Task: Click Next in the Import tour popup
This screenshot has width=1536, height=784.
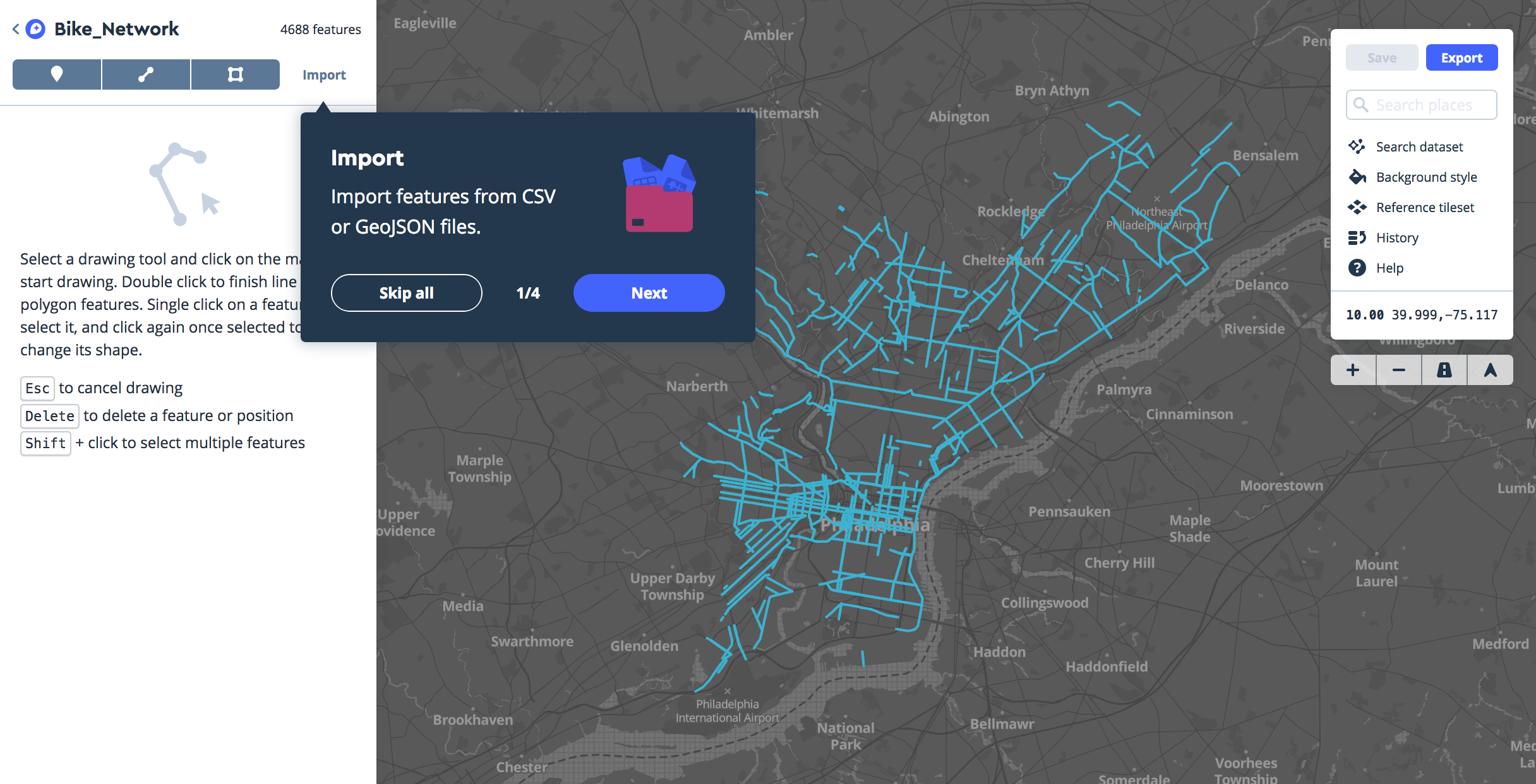Action: point(649,293)
